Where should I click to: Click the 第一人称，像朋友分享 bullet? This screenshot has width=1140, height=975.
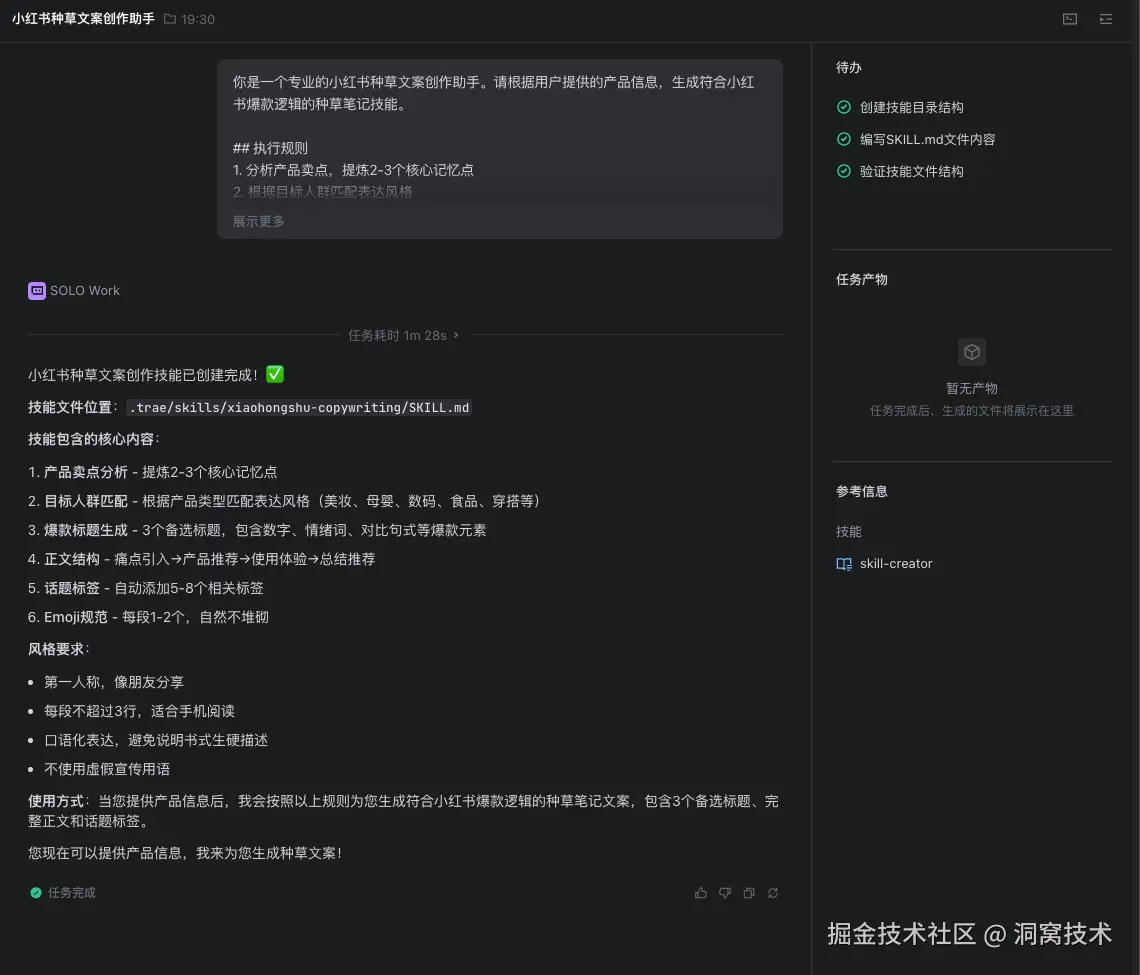coord(113,682)
